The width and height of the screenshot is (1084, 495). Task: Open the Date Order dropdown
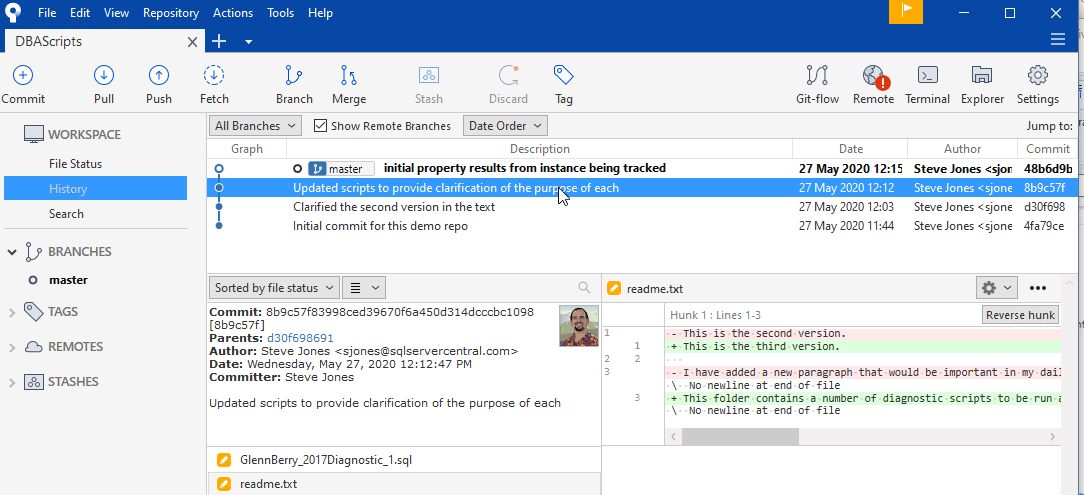506,126
